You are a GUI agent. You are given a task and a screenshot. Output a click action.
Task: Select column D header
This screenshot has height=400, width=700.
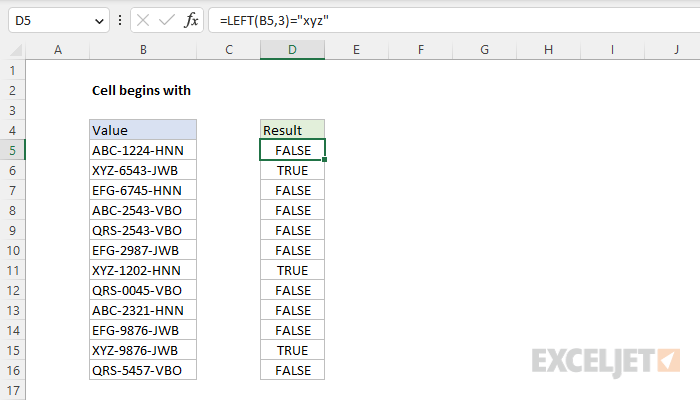point(292,50)
